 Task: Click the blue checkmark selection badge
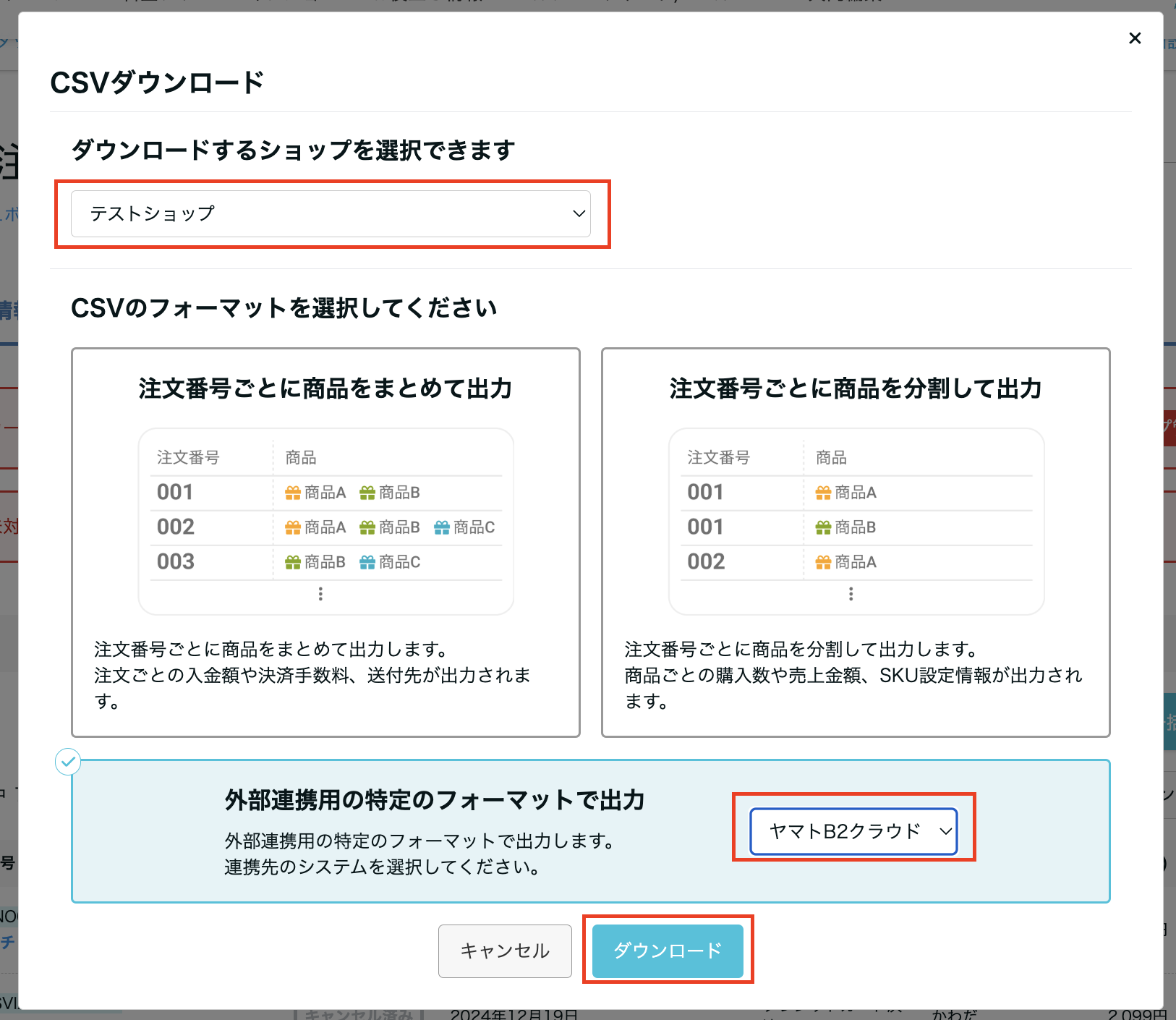tap(68, 761)
